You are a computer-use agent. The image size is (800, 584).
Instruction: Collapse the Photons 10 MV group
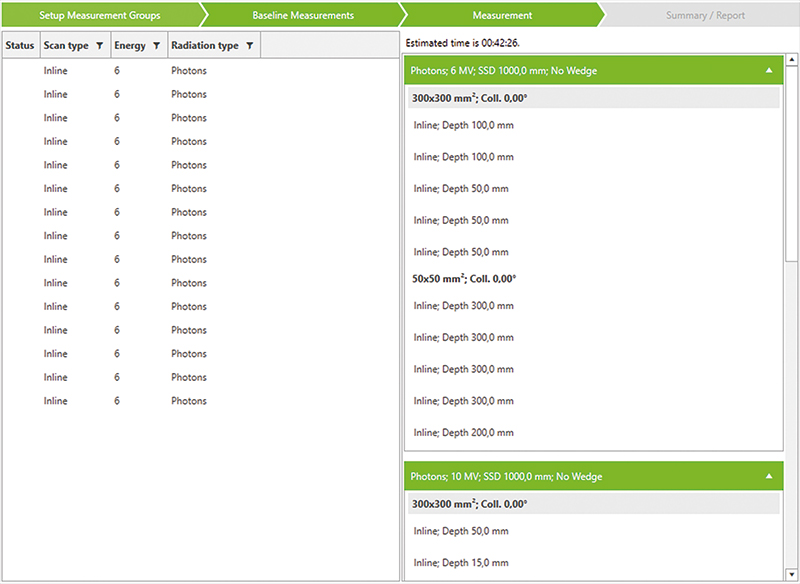click(768, 477)
